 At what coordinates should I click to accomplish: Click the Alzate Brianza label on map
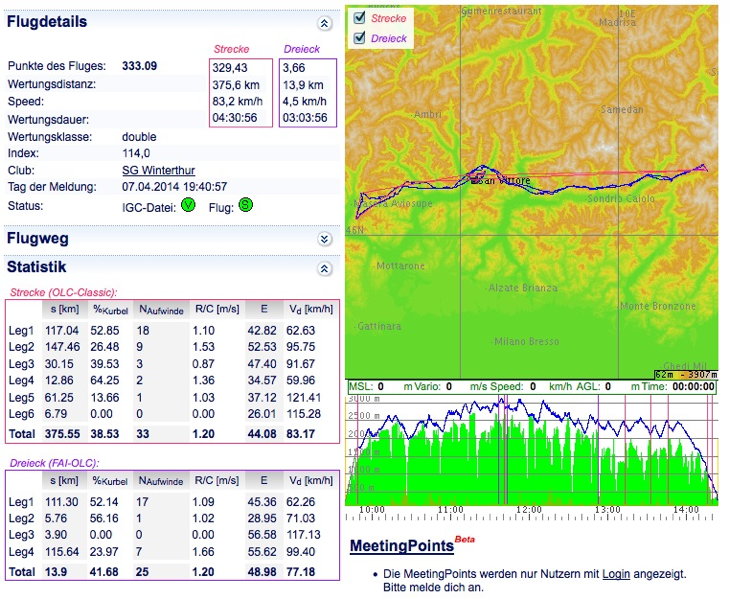(x=523, y=288)
